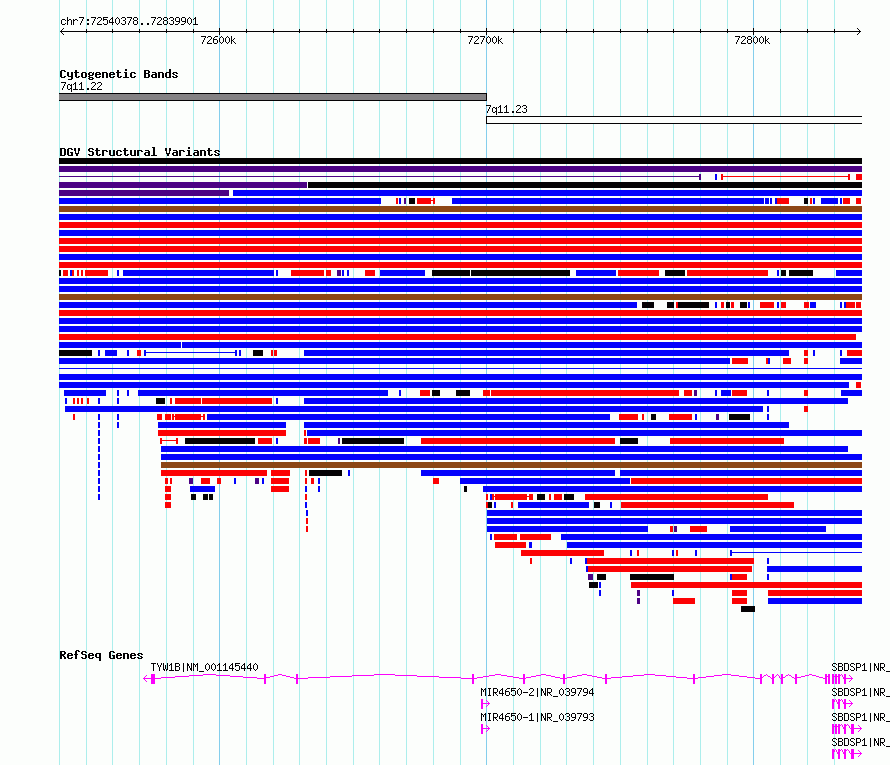This screenshot has width=890, height=765.
Task: Click the gray 7q11.22 cytoband bar
Action: (x=272, y=97)
